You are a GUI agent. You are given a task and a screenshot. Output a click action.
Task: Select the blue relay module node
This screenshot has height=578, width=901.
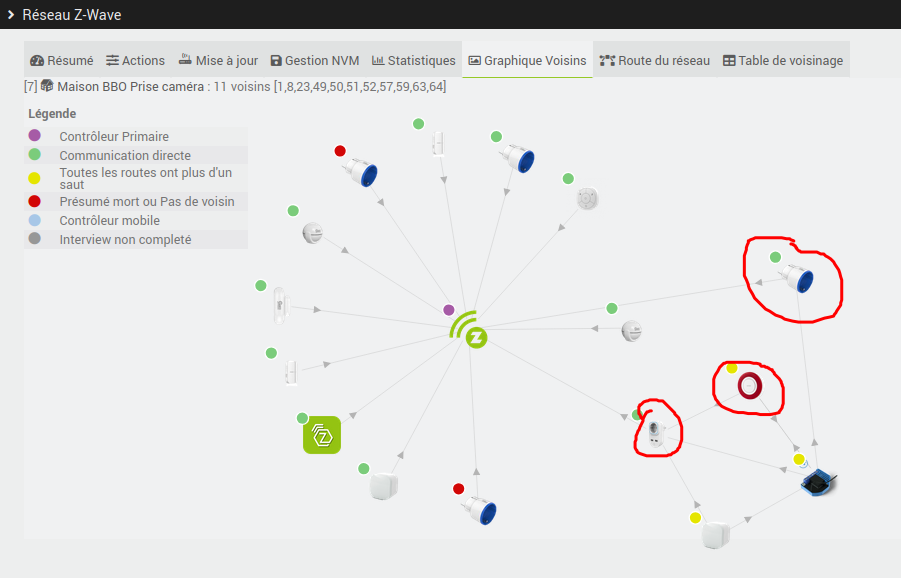coord(819,481)
